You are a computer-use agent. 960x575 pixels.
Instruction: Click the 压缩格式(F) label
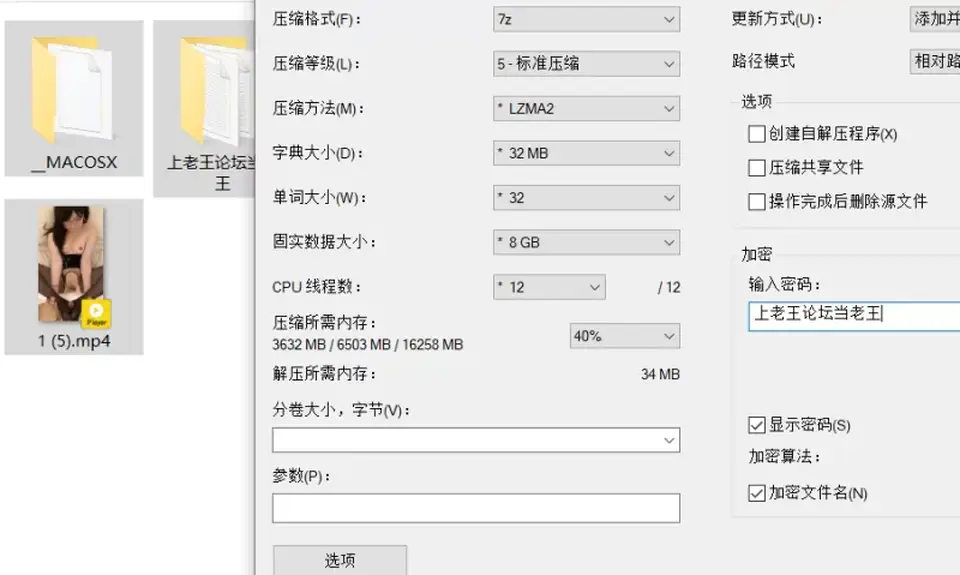tap(317, 20)
